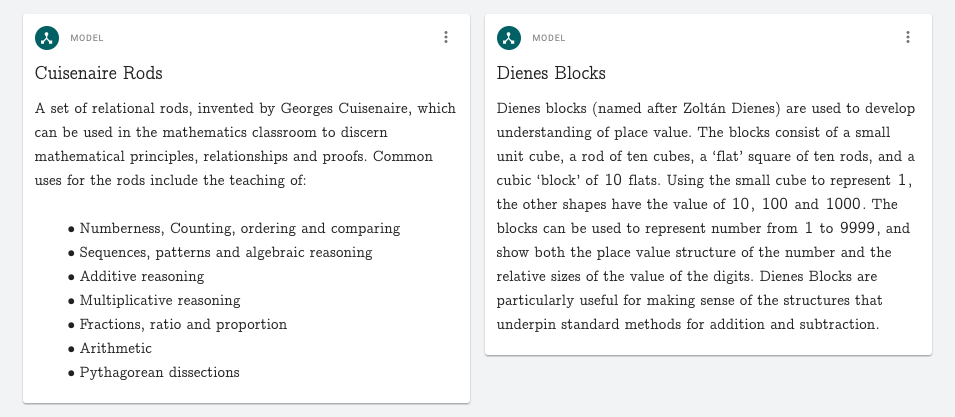Click the MODEL label above Dienes Blocks

coord(549,39)
